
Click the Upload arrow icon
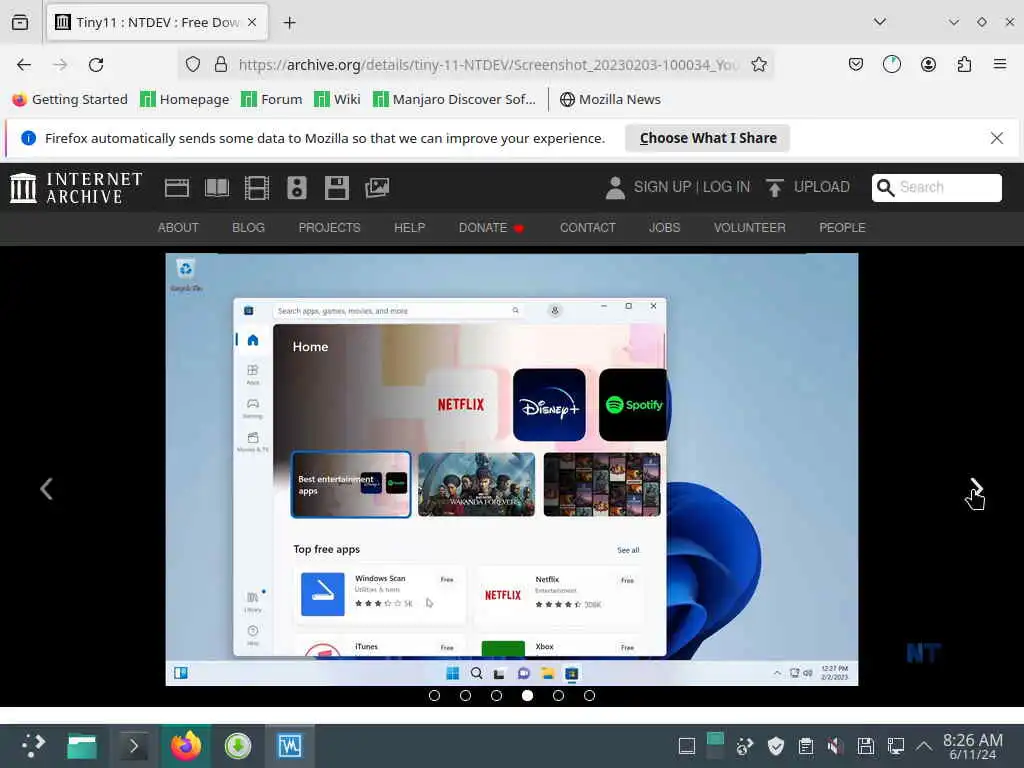pyautogui.click(x=775, y=187)
